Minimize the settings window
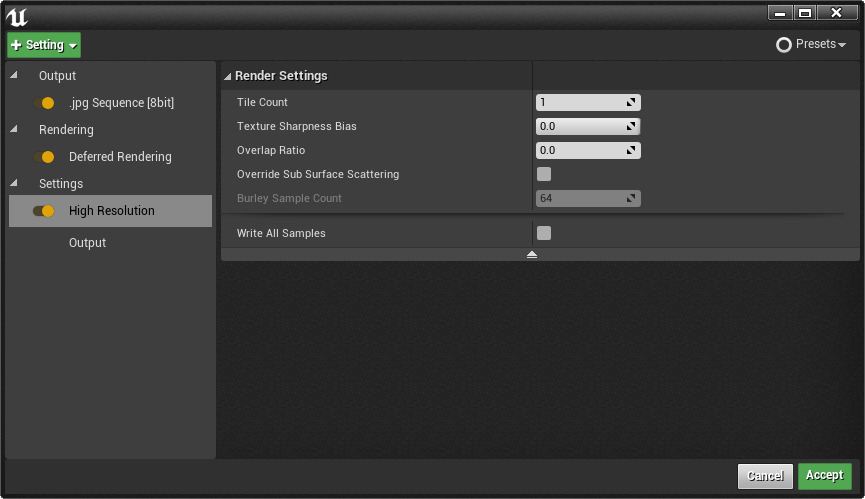 [x=780, y=13]
